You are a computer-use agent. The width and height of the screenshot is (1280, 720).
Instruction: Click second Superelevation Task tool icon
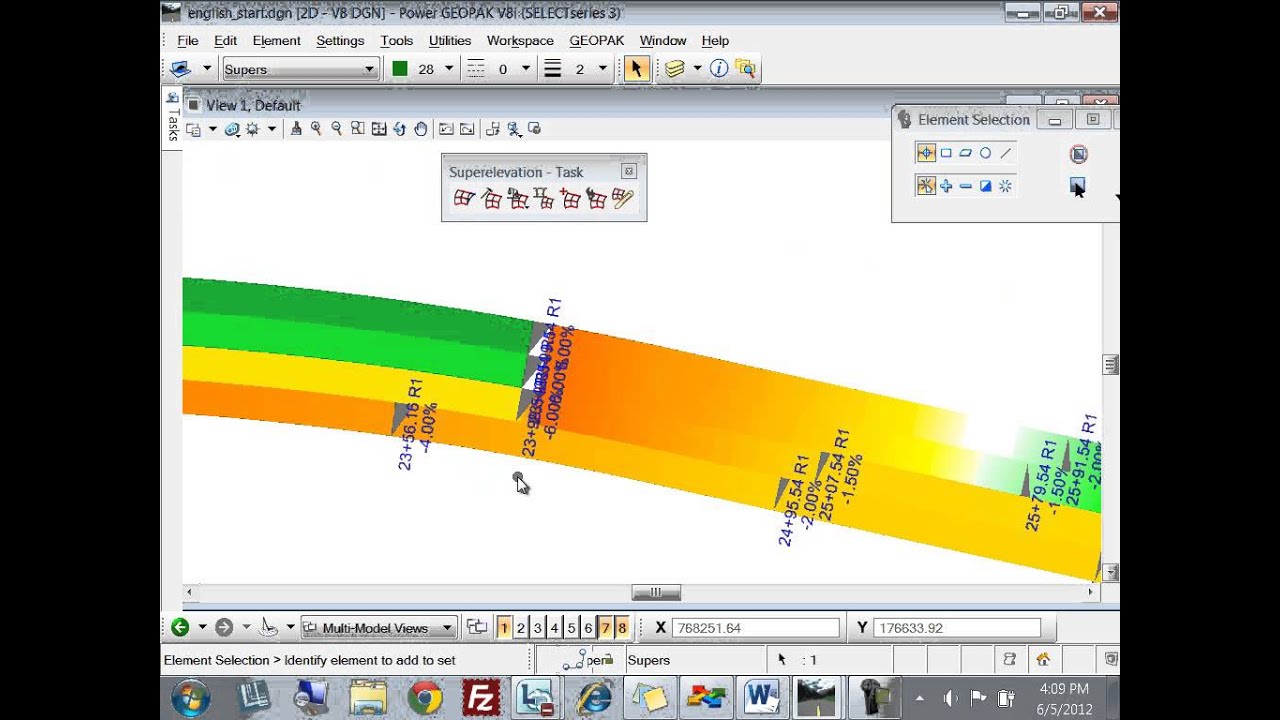click(491, 198)
